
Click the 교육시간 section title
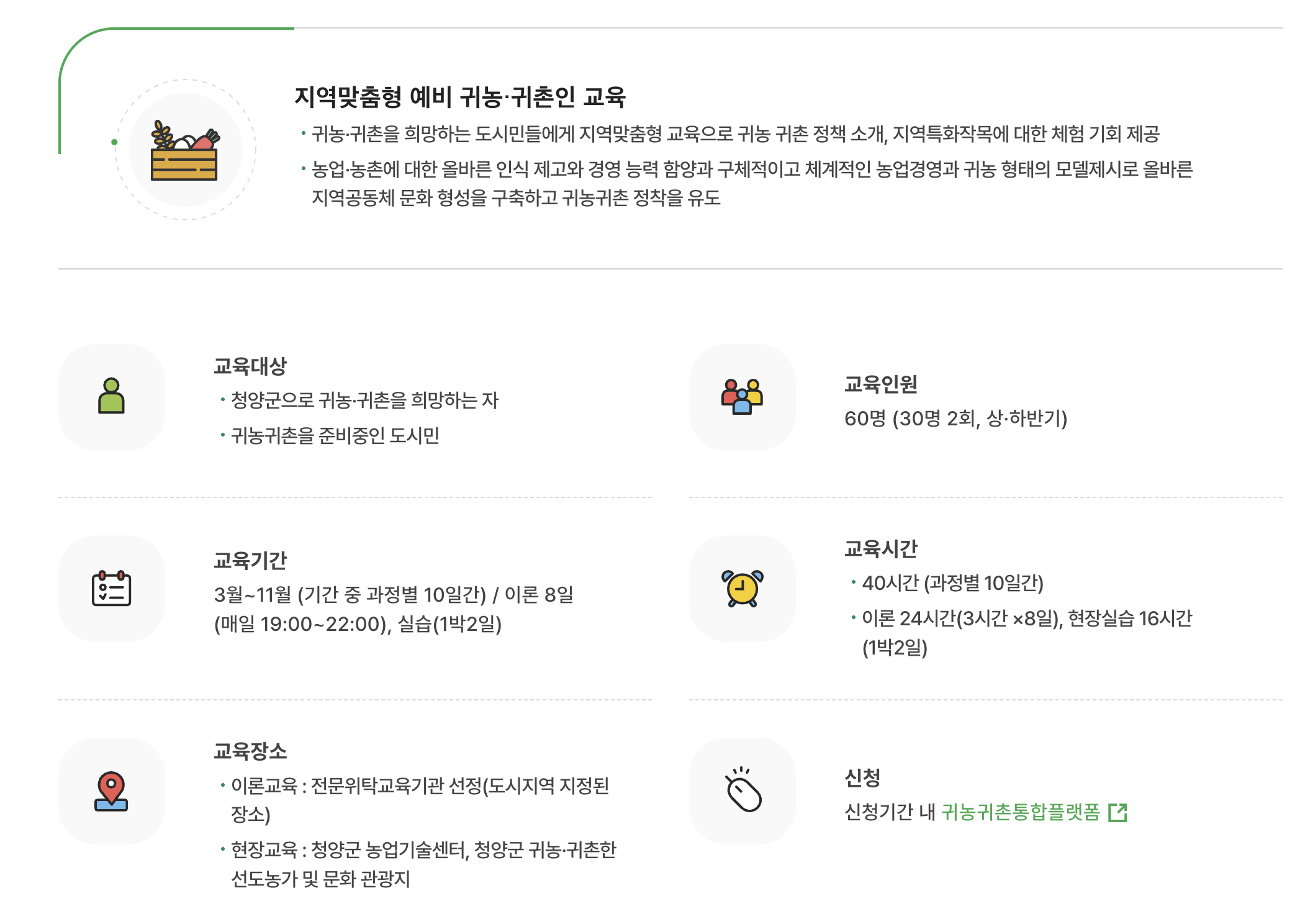coord(880,549)
